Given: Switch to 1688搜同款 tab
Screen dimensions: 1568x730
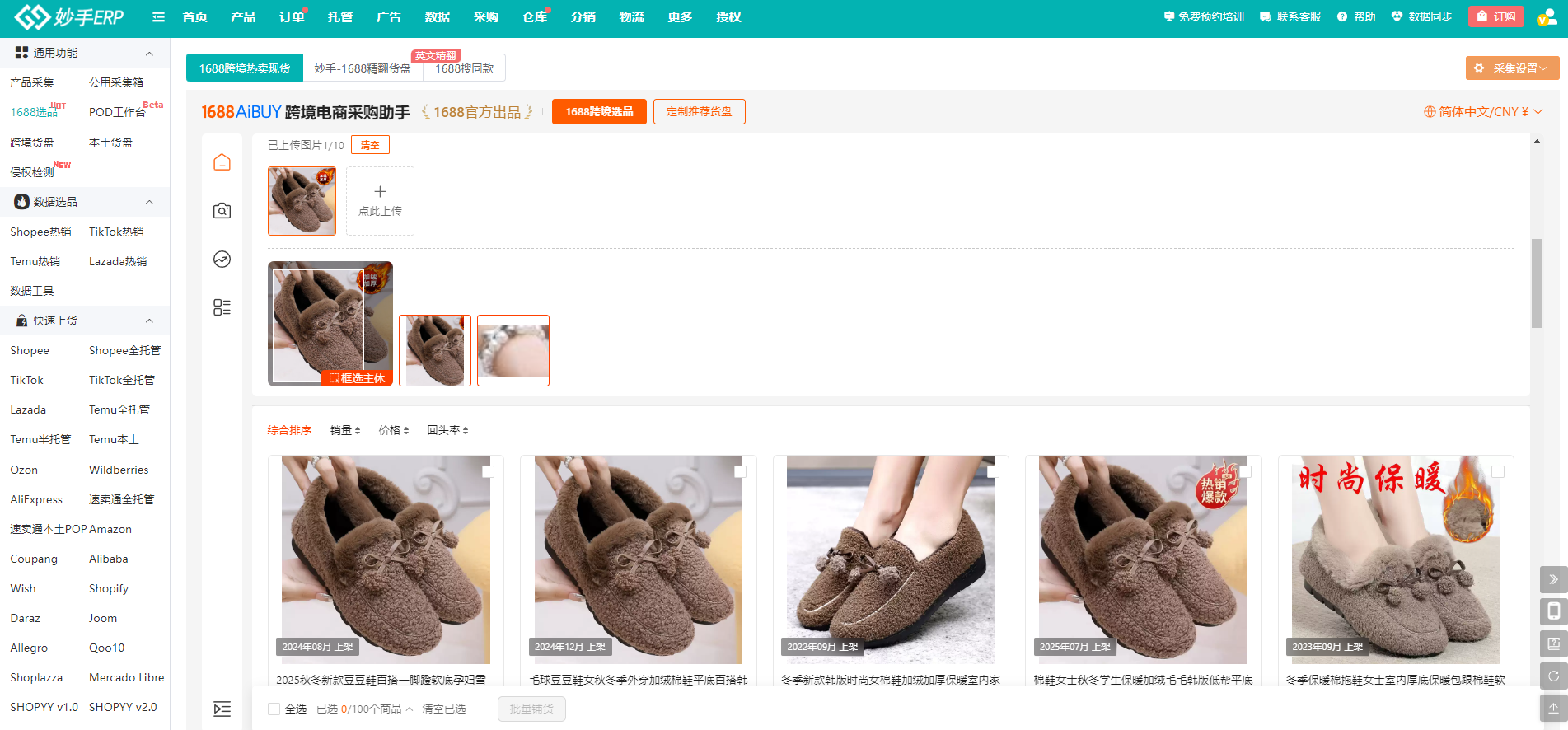Looking at the screenshot, I should click(464, 68).
